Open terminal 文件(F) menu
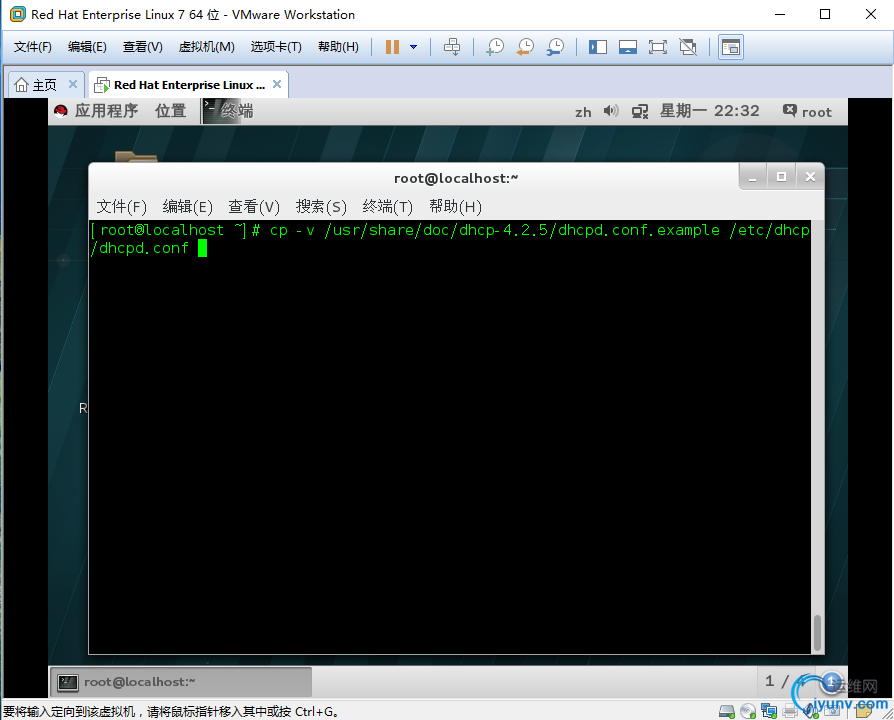This screenshot has width=894, height=720. [121, 206]
